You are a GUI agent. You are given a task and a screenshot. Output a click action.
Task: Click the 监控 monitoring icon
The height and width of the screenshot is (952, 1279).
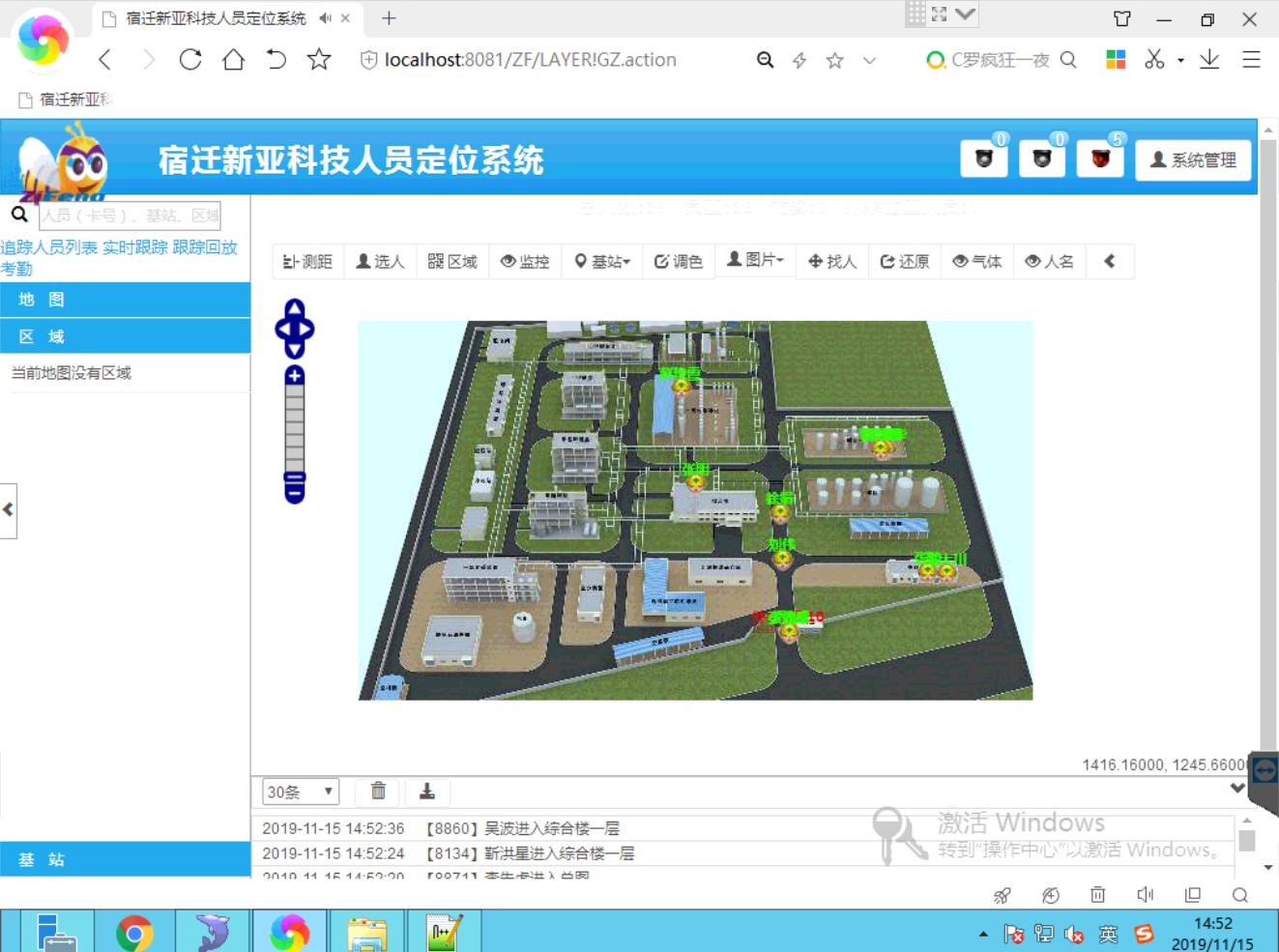click(525, 260)
